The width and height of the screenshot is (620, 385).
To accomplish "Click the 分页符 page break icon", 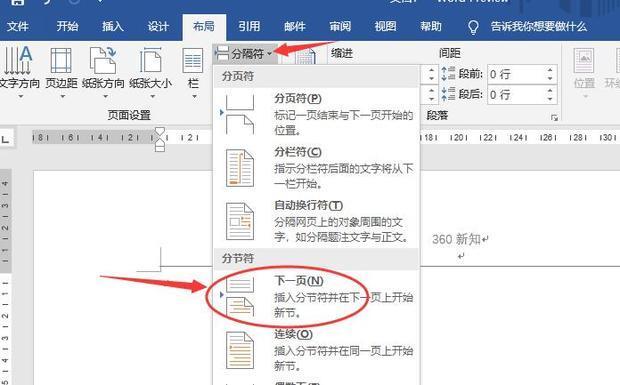I will [240, 115].
